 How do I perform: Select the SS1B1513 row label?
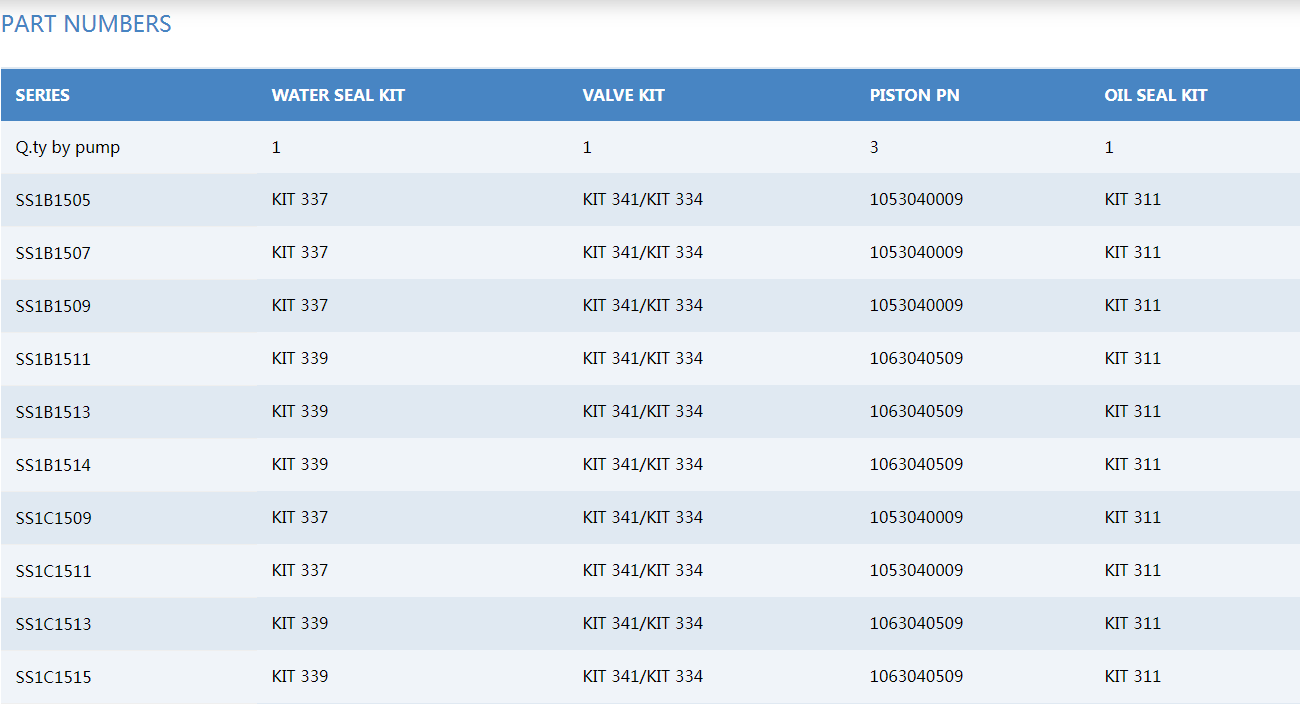[x=53, y=412]
